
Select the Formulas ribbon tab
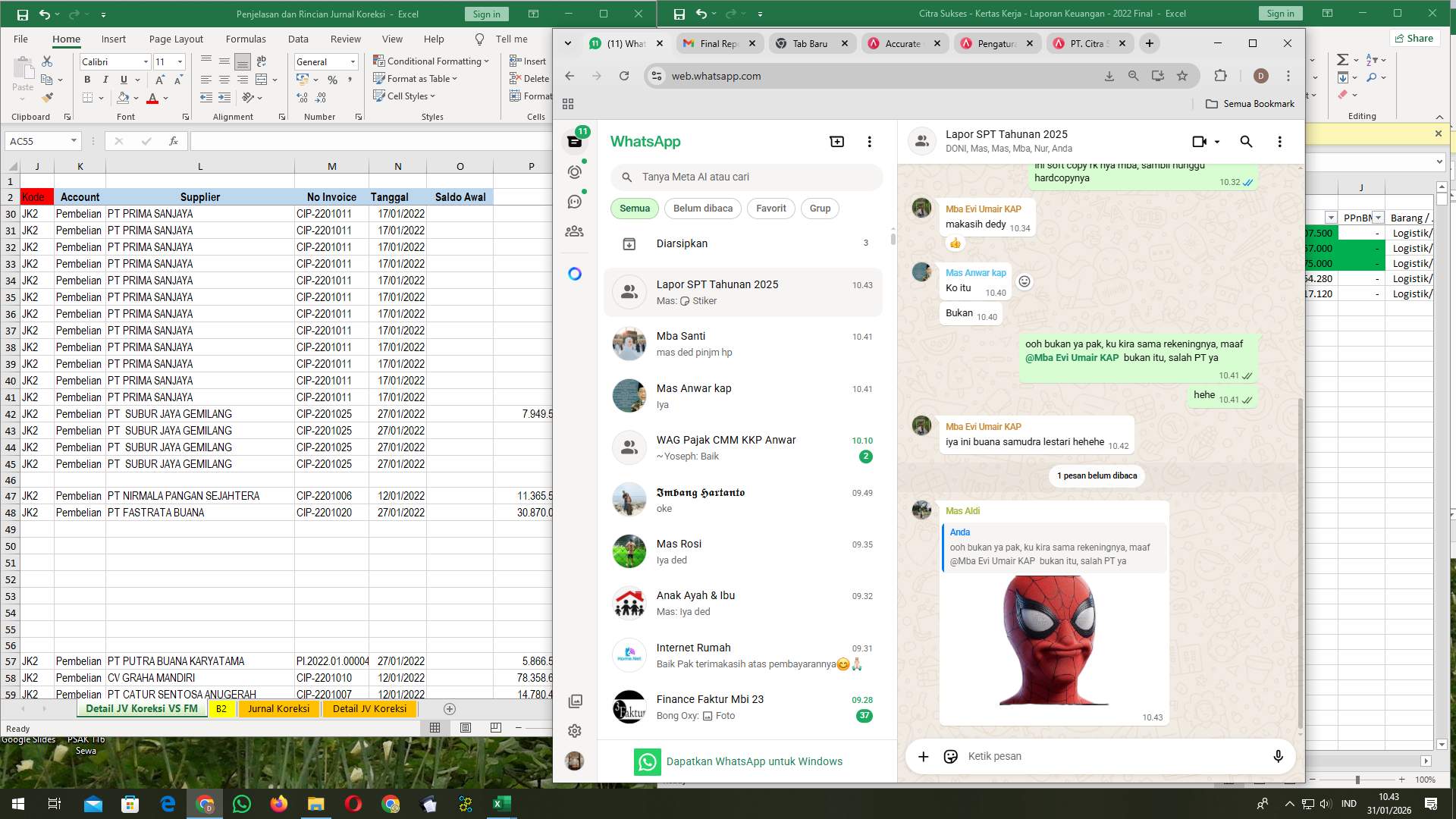tap(246, 39)
